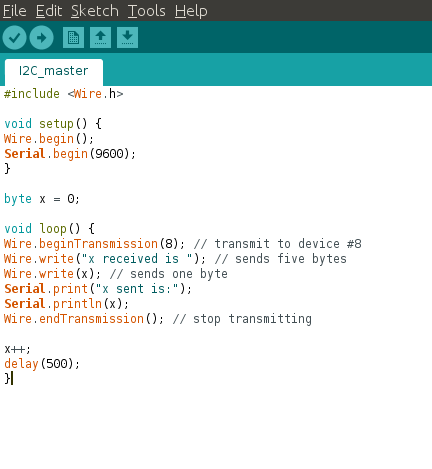Screen dimensions: 432x469
Task: Click the closing brace after Serial.begin
Action: pos(7,168)
